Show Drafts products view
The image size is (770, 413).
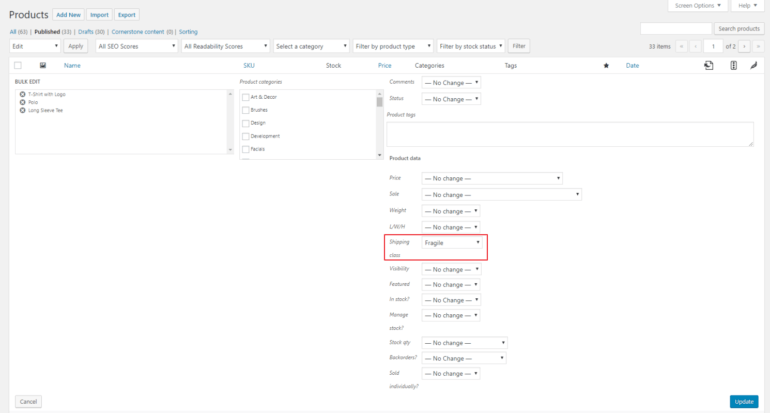click(85, 32)
